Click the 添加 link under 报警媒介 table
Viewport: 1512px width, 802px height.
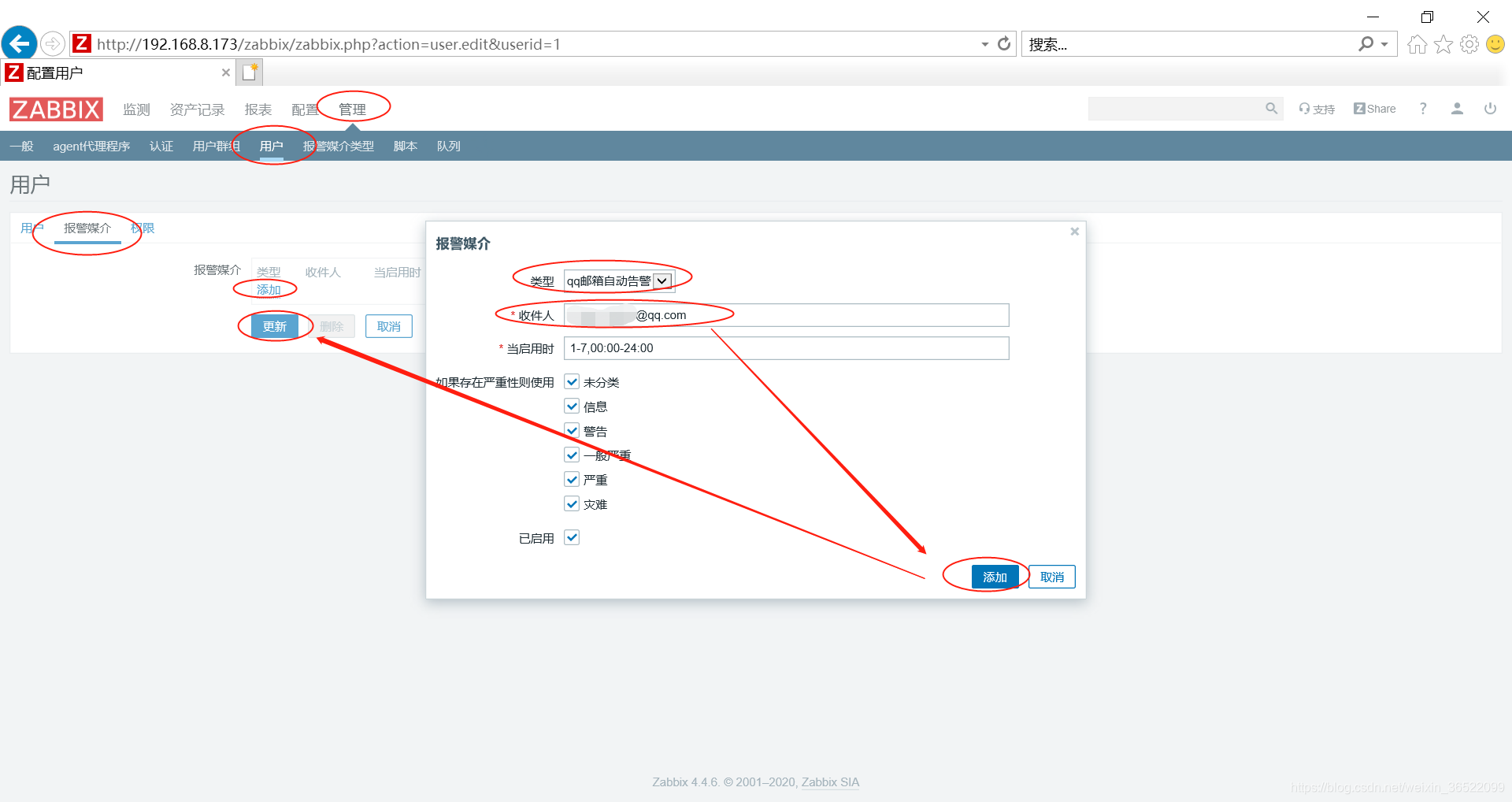point(269,290)
